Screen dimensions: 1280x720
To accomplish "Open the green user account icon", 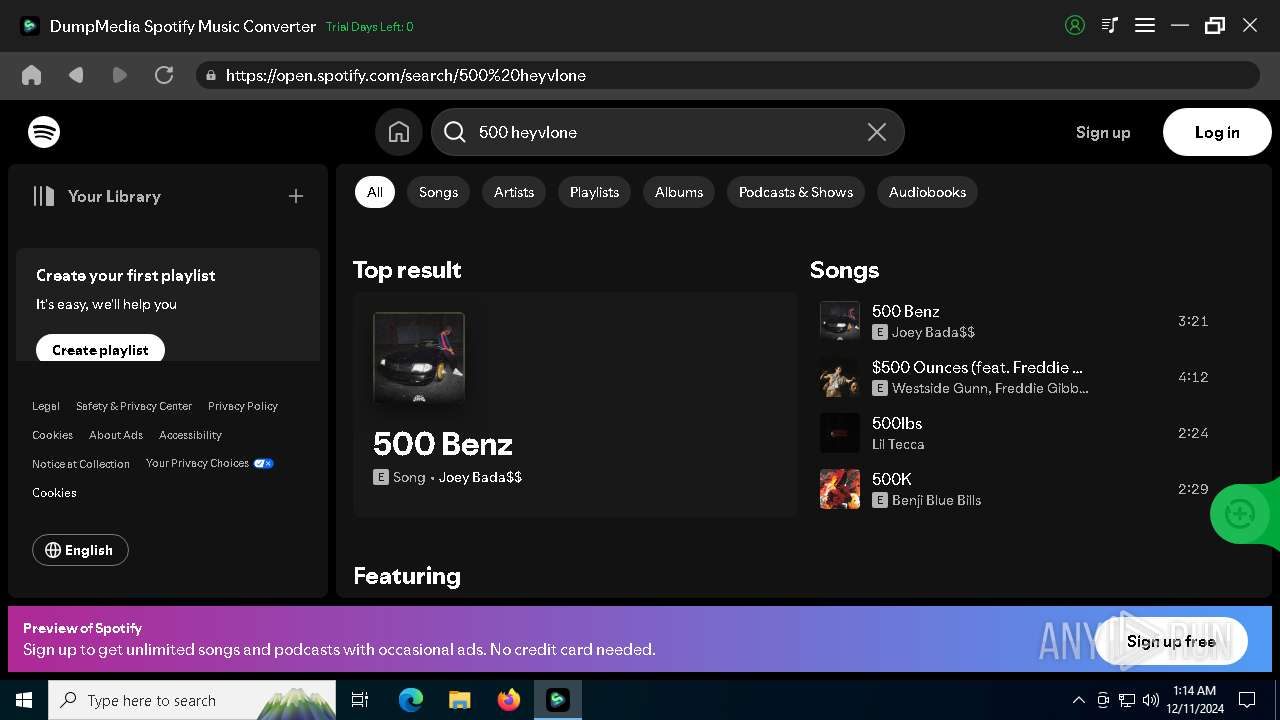I will coord(1075,26).
